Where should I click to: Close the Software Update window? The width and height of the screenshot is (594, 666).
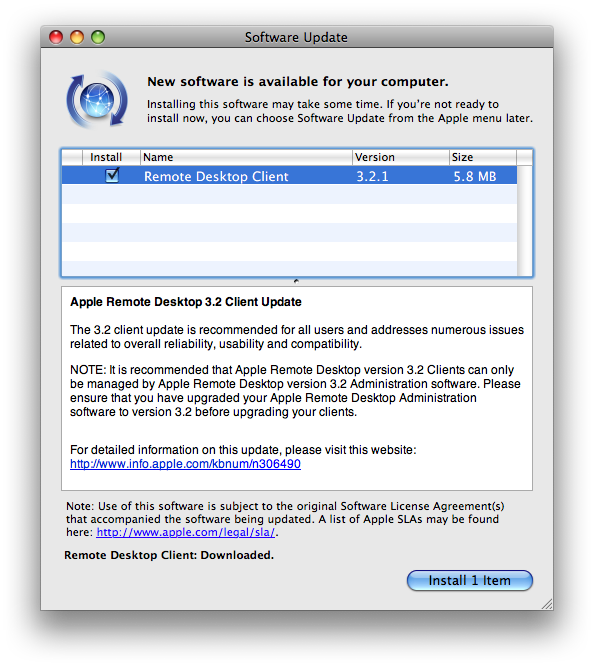pos(56,37)
